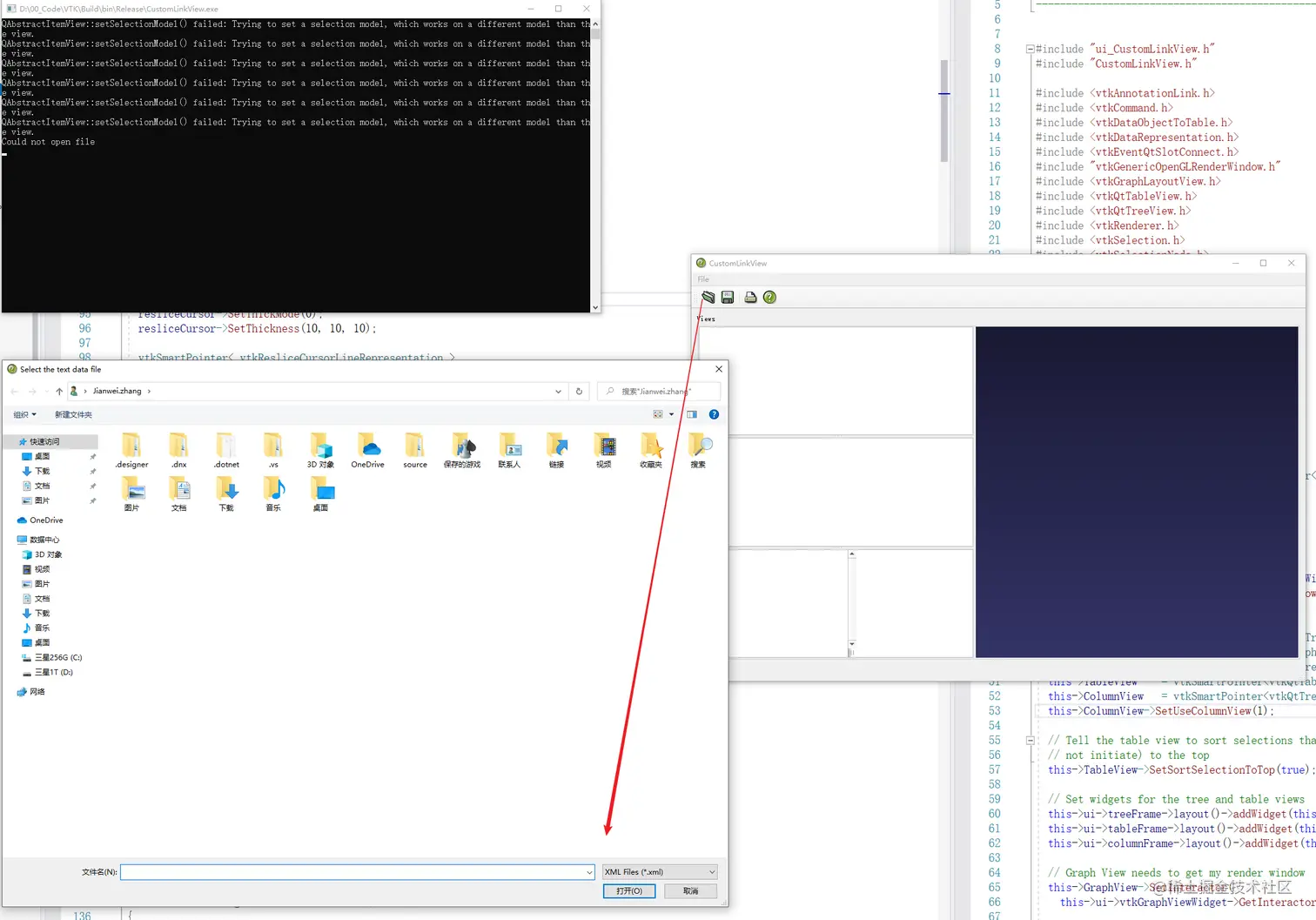This screenshot has height=920, width=1316.
Task: Click 'this->ColumnView->SetUseColumnView(1);' code line
Action: tap(1161, 711)
